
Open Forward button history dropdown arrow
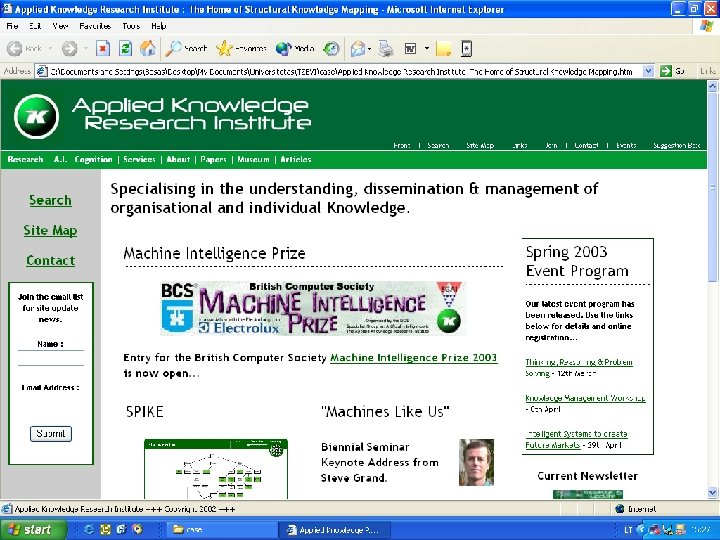[x=85, y=48]
